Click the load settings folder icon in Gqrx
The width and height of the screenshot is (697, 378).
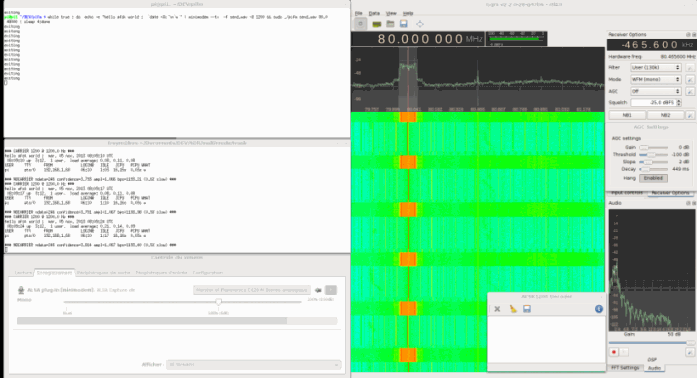390,24
